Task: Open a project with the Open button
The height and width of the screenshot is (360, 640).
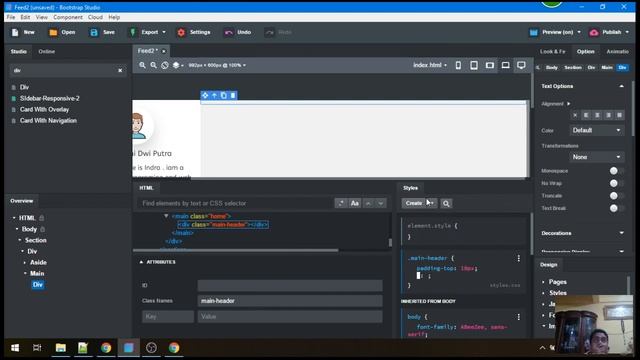Action: click(62, 32)
